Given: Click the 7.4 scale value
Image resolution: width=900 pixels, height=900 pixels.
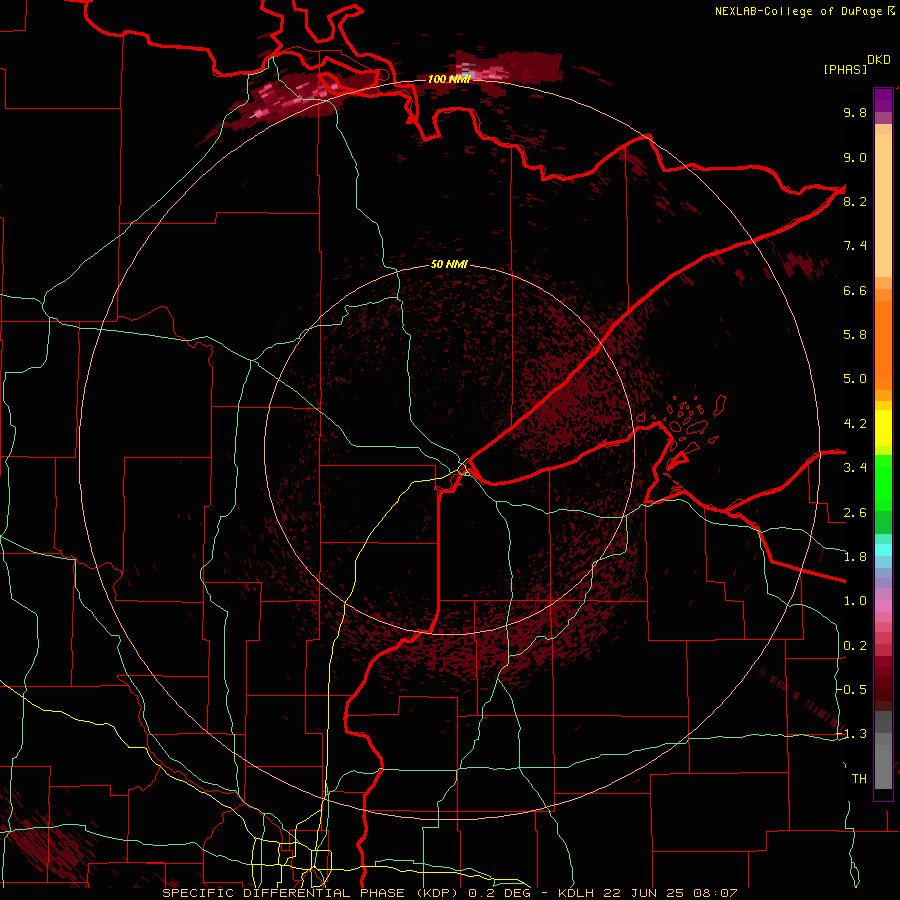Looking at the screenshot, I should click(x=855, y=246).
